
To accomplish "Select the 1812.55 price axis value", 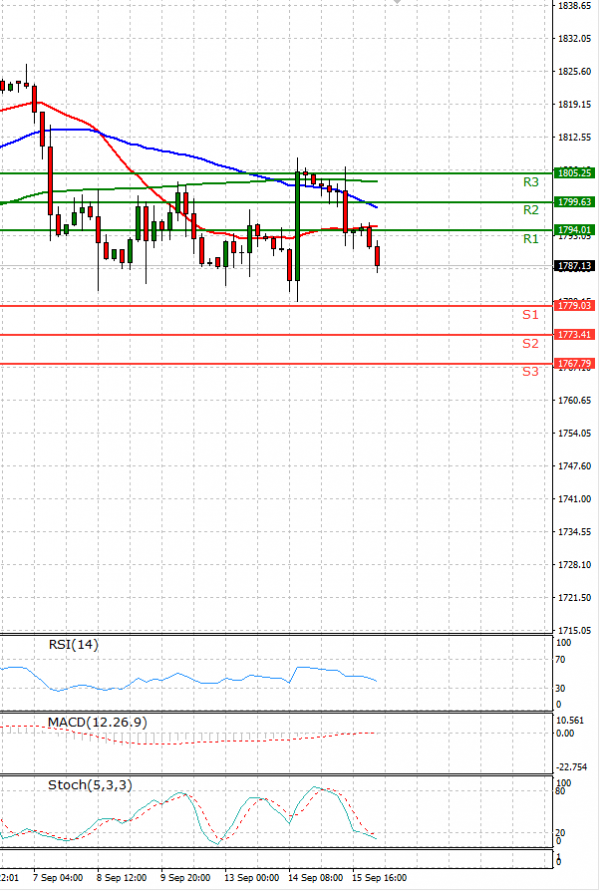I will tap(574, 138).
